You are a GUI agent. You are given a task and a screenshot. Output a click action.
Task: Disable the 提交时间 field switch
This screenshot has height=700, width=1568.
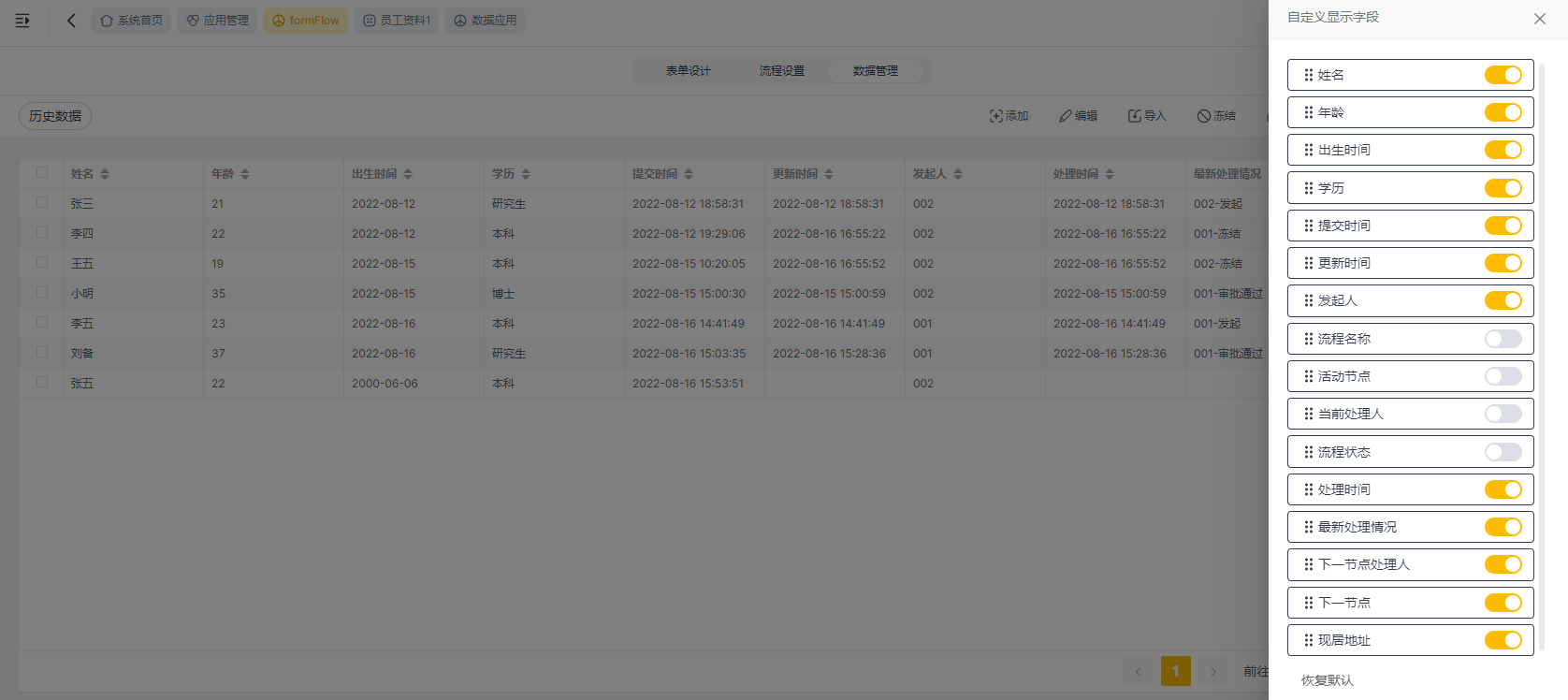[x=1503, y=226]
